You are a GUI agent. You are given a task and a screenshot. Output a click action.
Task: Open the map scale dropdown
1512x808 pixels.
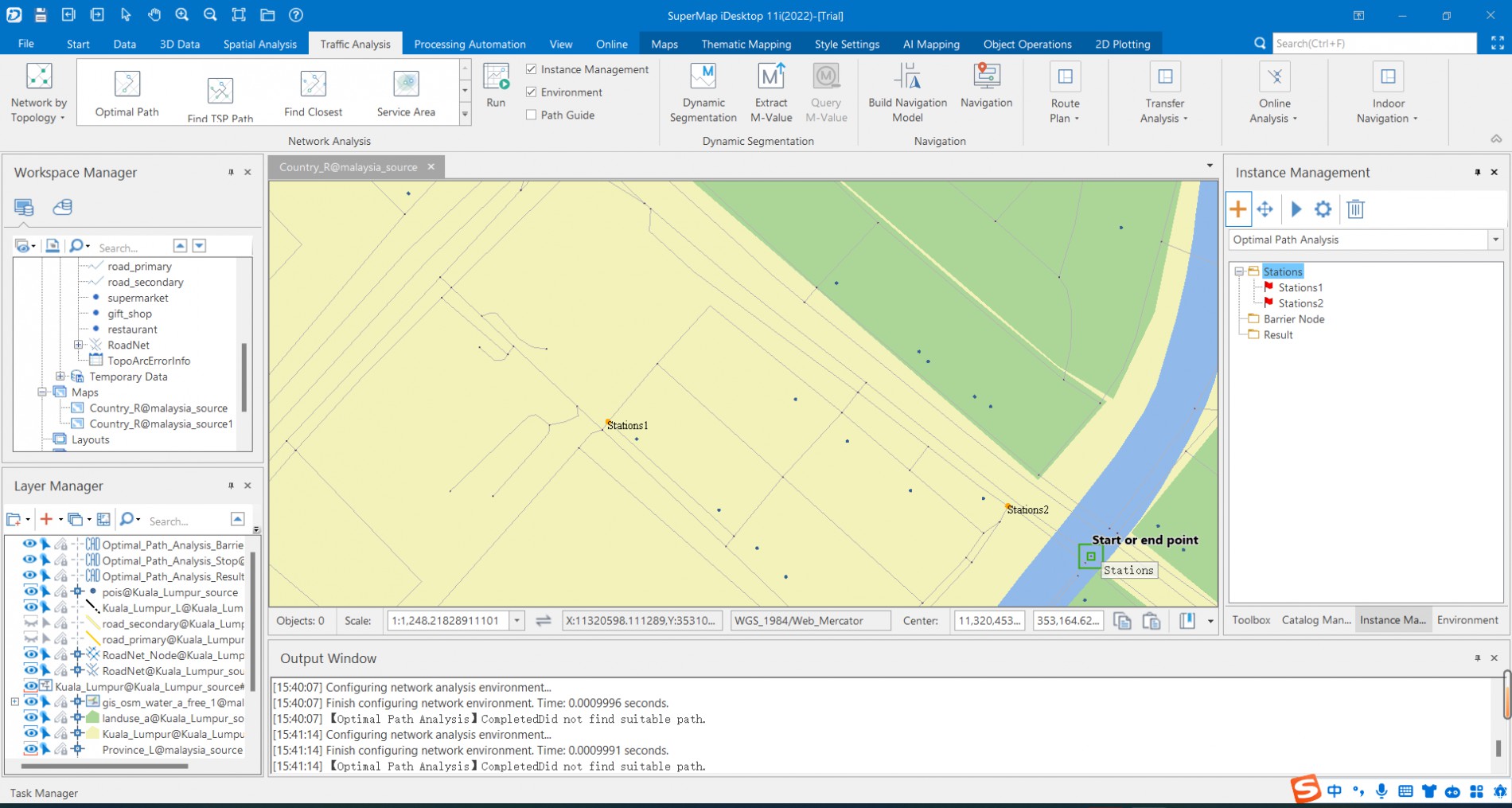517,621
